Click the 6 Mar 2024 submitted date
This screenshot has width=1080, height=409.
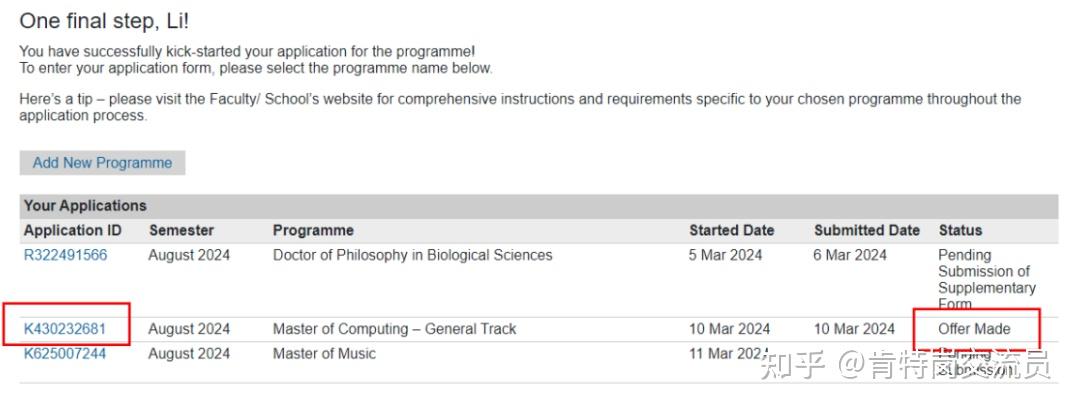pyautogui.click(x=850, y=255)
